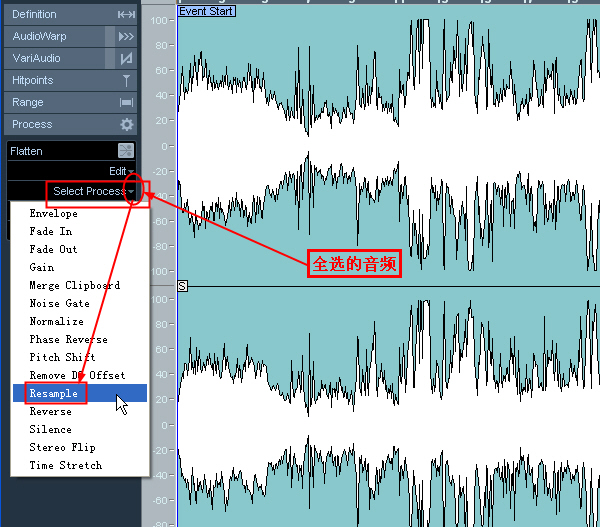The image size is (600, 527).
Task: Click the Flatten label
Action: (x=28, y=151)
